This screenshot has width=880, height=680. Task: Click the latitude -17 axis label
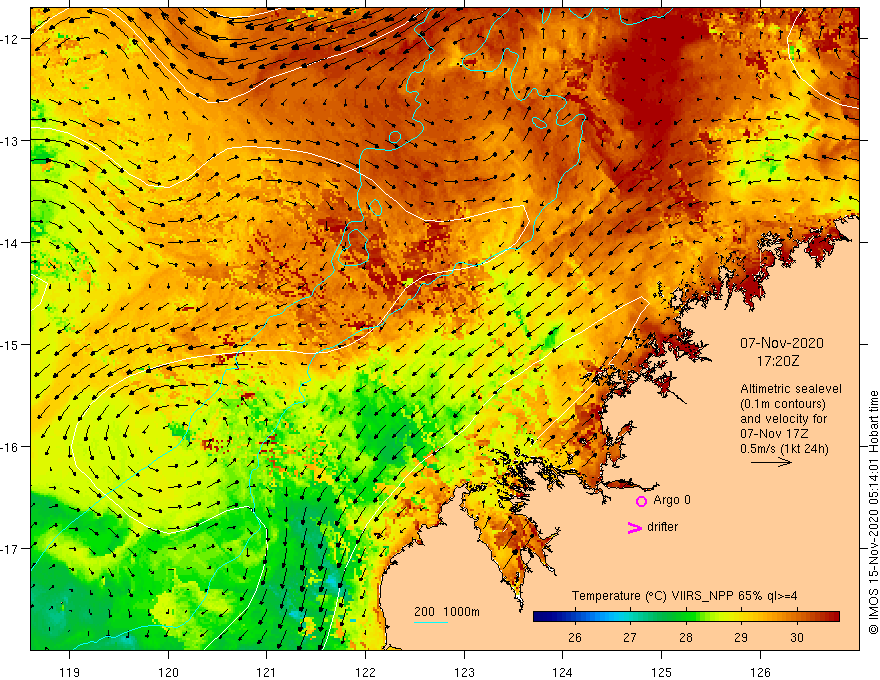[10, 548]
